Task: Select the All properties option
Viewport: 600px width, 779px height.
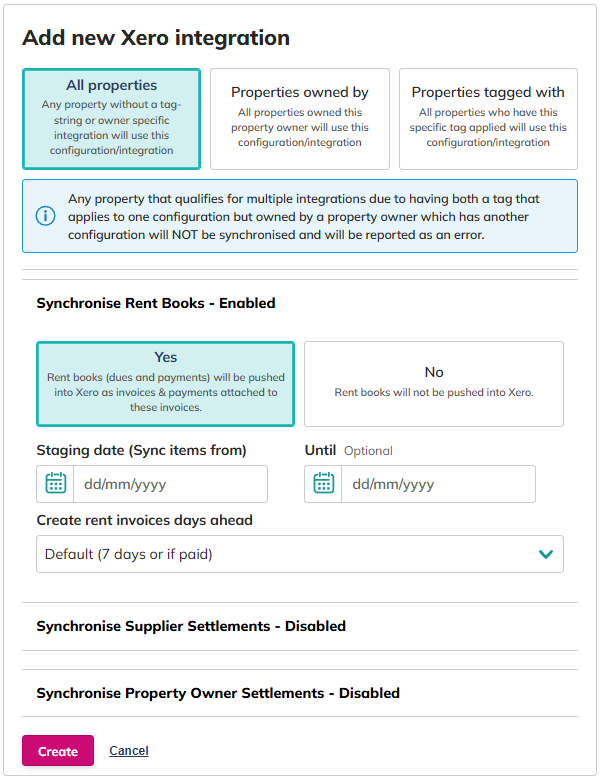Action: pyautogui.click(x=111, y=118)
